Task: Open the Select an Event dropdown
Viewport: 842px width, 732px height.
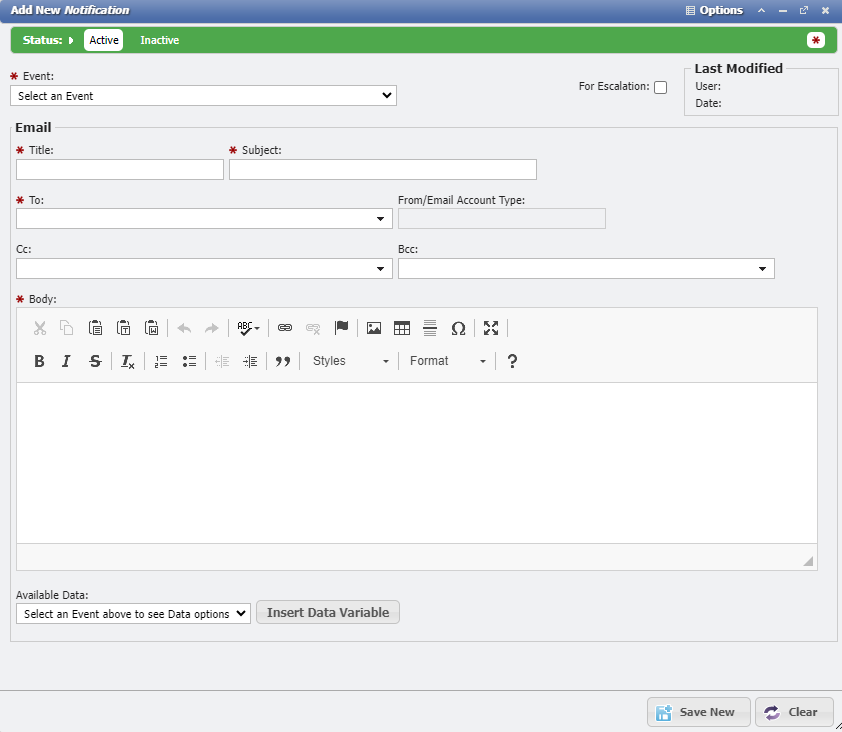Action: pos(203,96)
